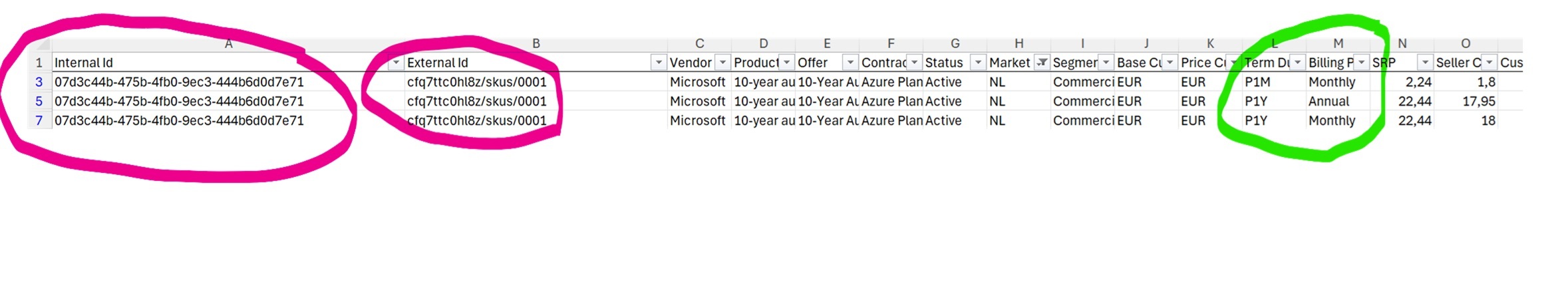This screenshot has width=1568, height=292.
Task: Select row 3 header
Action: point(39,82)
